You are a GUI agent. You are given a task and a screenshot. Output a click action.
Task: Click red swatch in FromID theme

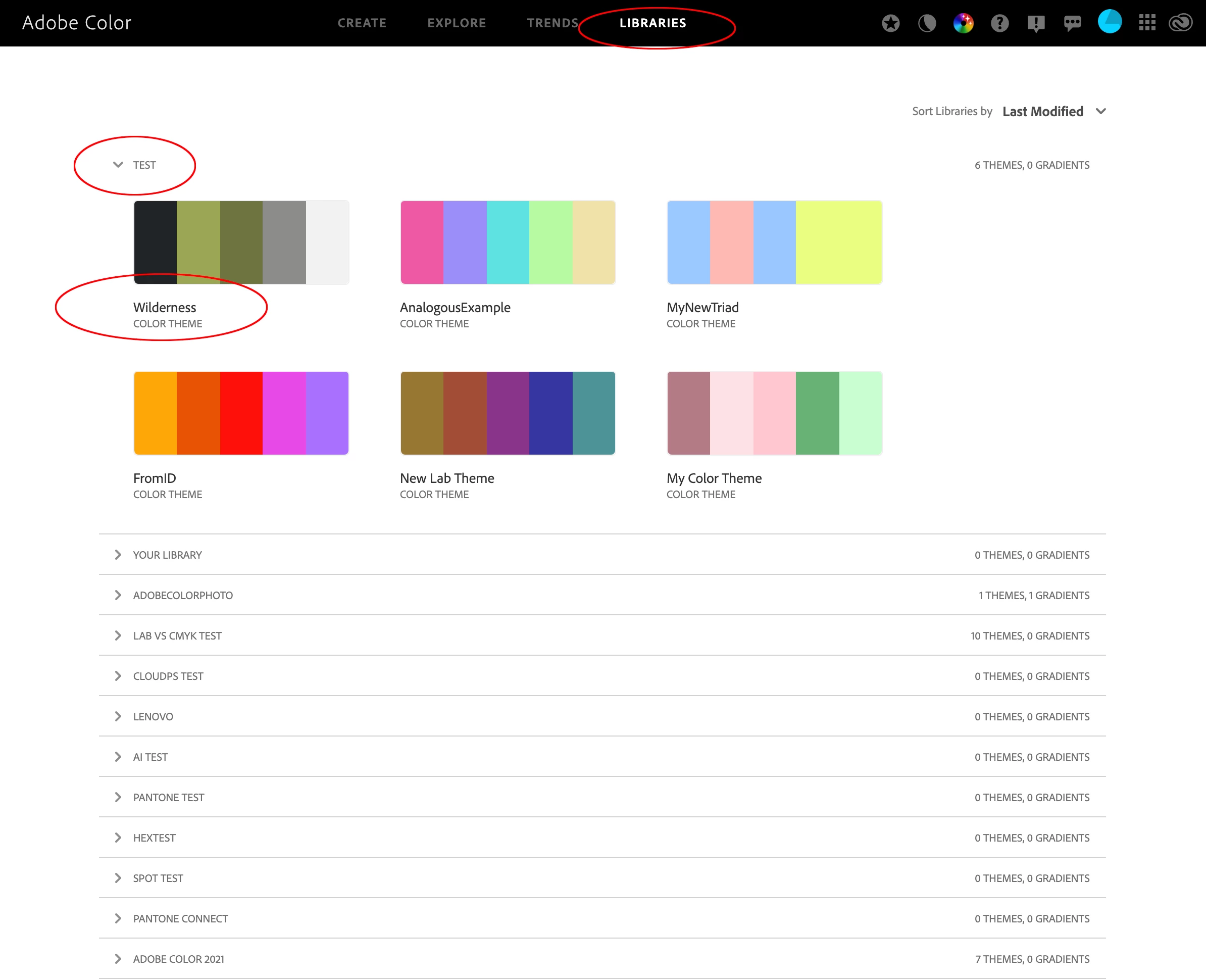[x=241, y=413]
